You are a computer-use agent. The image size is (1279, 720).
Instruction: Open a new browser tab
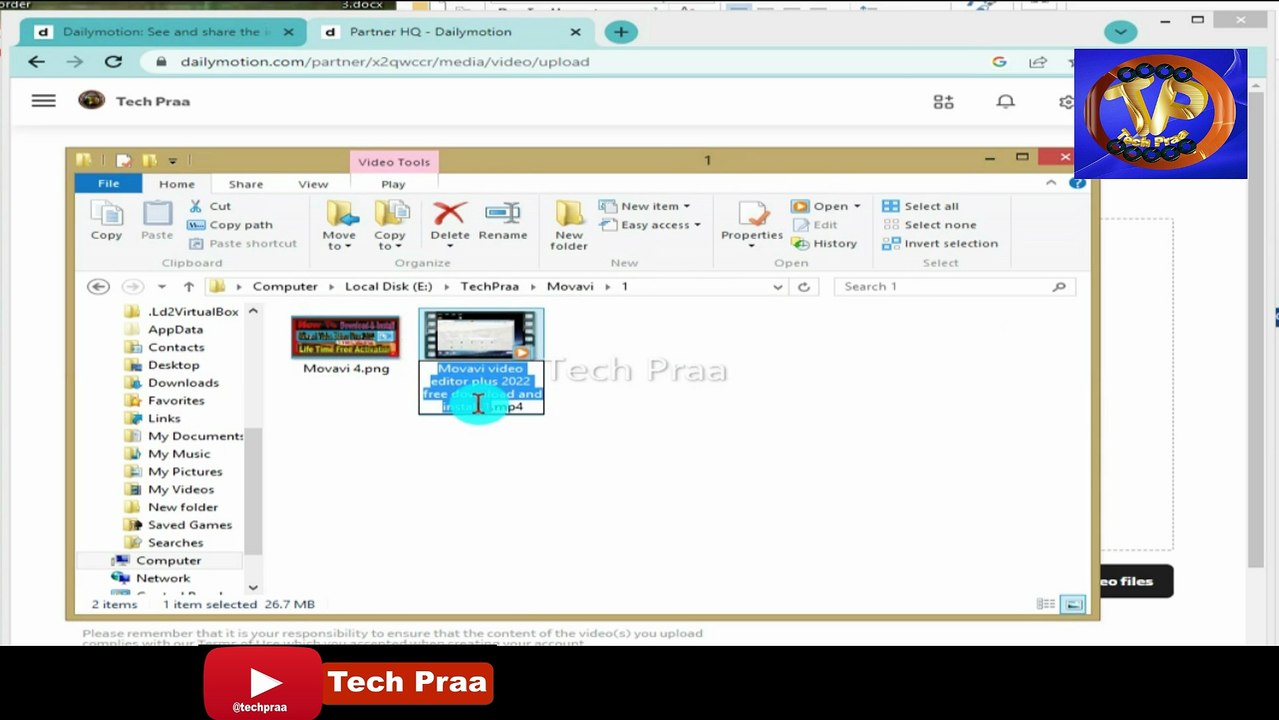point(620,32)
